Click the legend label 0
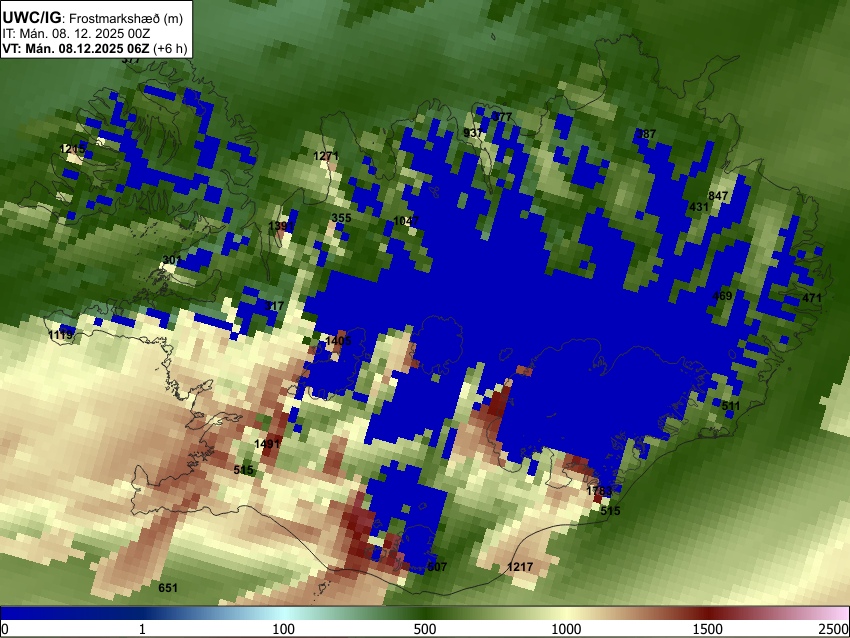The image size is (850, 638). [x=5, y=629]
